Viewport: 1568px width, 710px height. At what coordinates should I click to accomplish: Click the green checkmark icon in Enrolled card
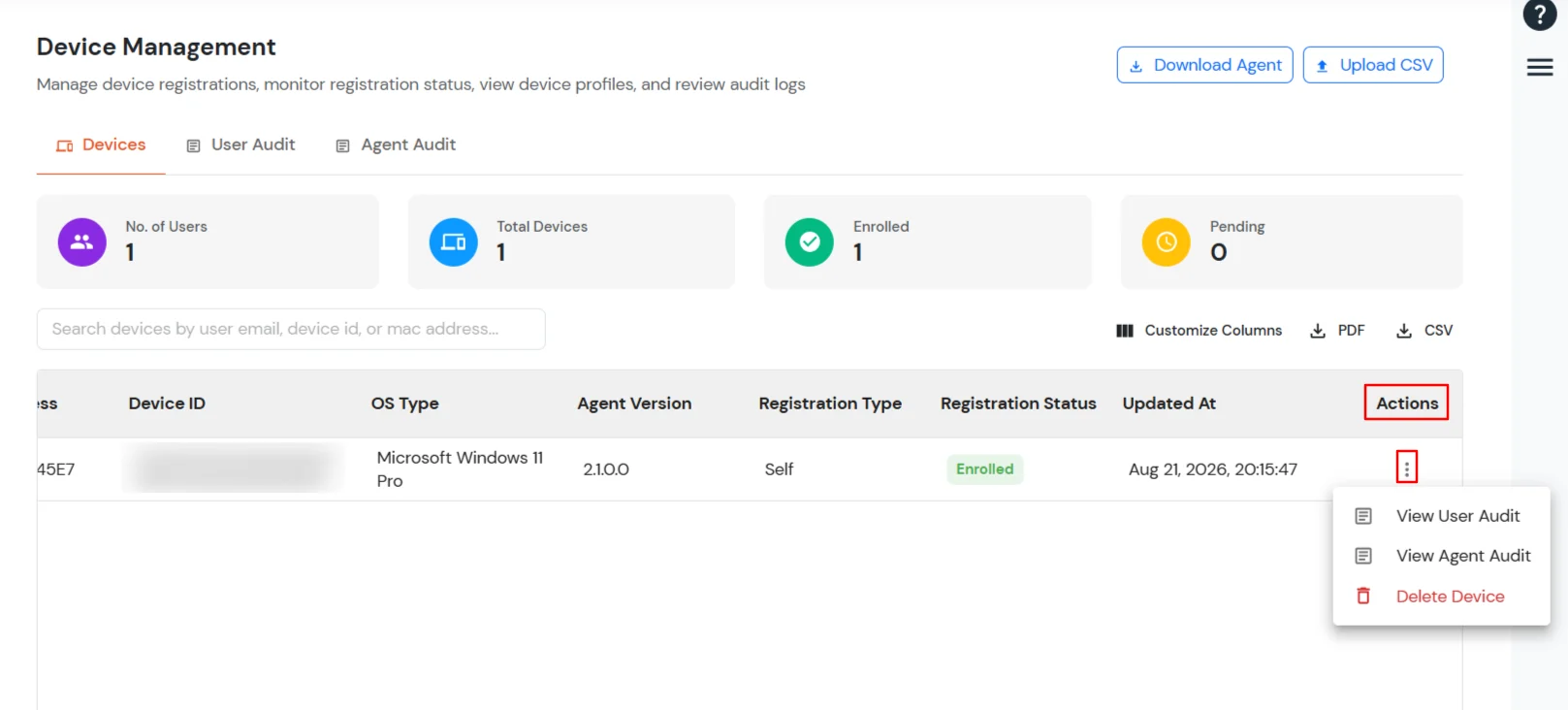tap(810, 242)
